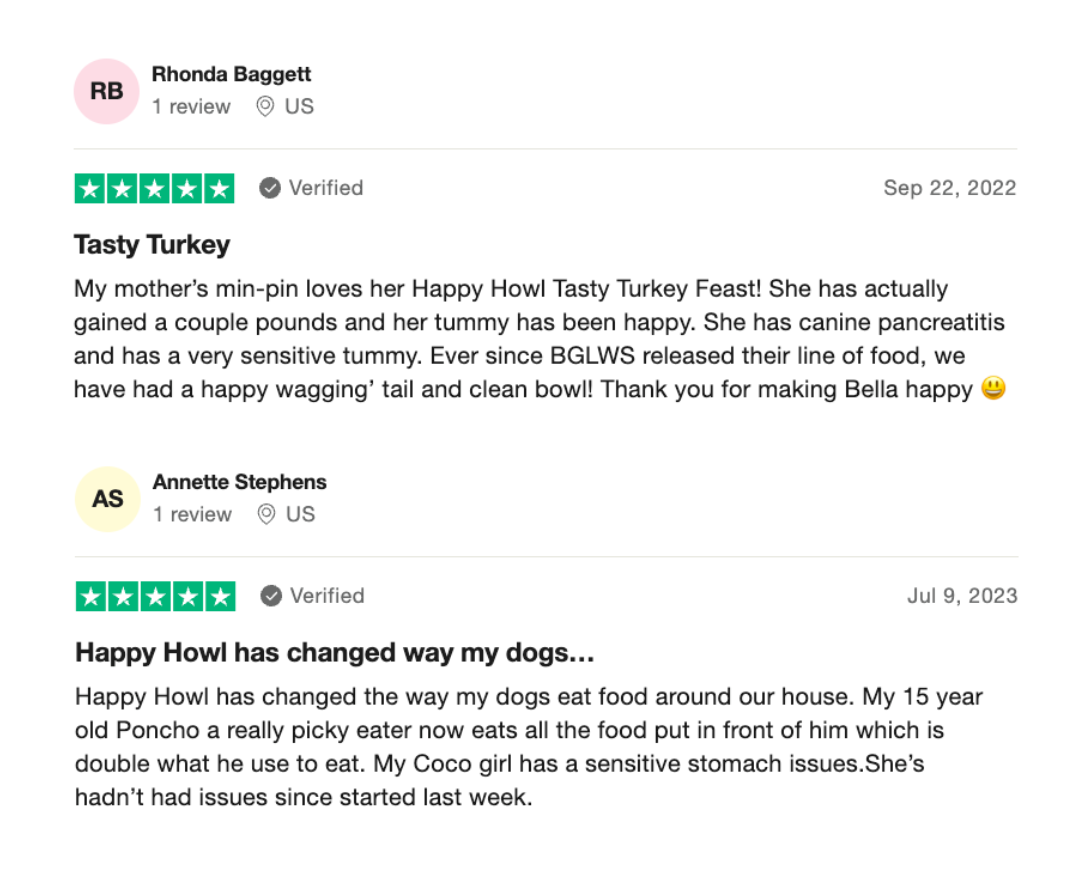Viewport: 1080px width, 880px height.
Task: Open the Tasty Turkey review title
Action: [152, 244]
